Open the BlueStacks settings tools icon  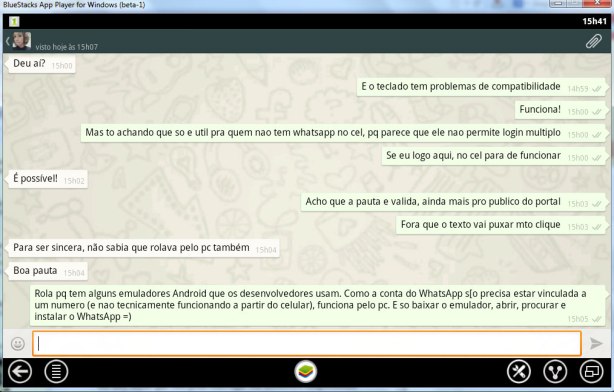[x=519, y=371]
